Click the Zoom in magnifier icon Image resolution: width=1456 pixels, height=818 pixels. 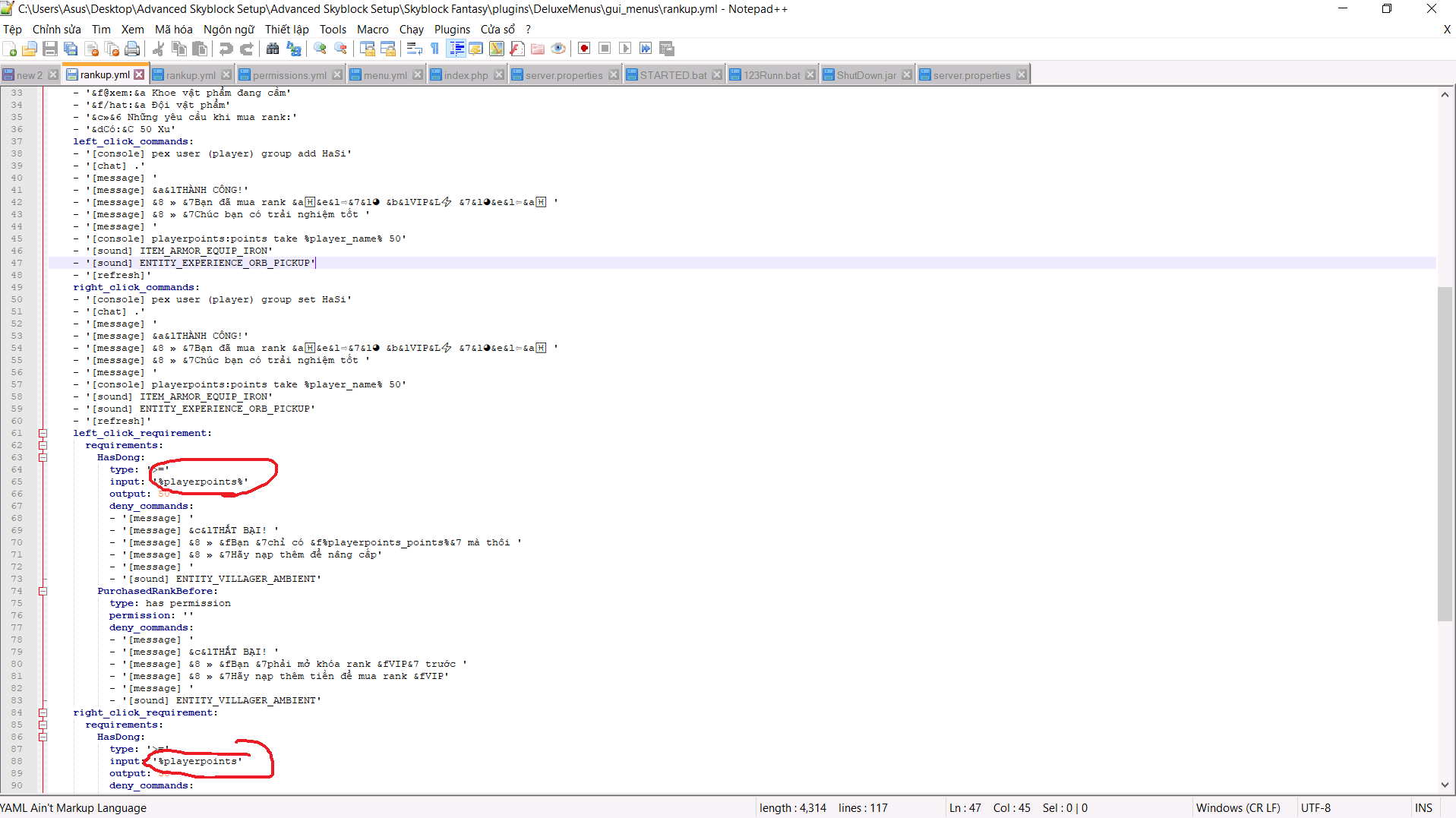tap(321, 49)
